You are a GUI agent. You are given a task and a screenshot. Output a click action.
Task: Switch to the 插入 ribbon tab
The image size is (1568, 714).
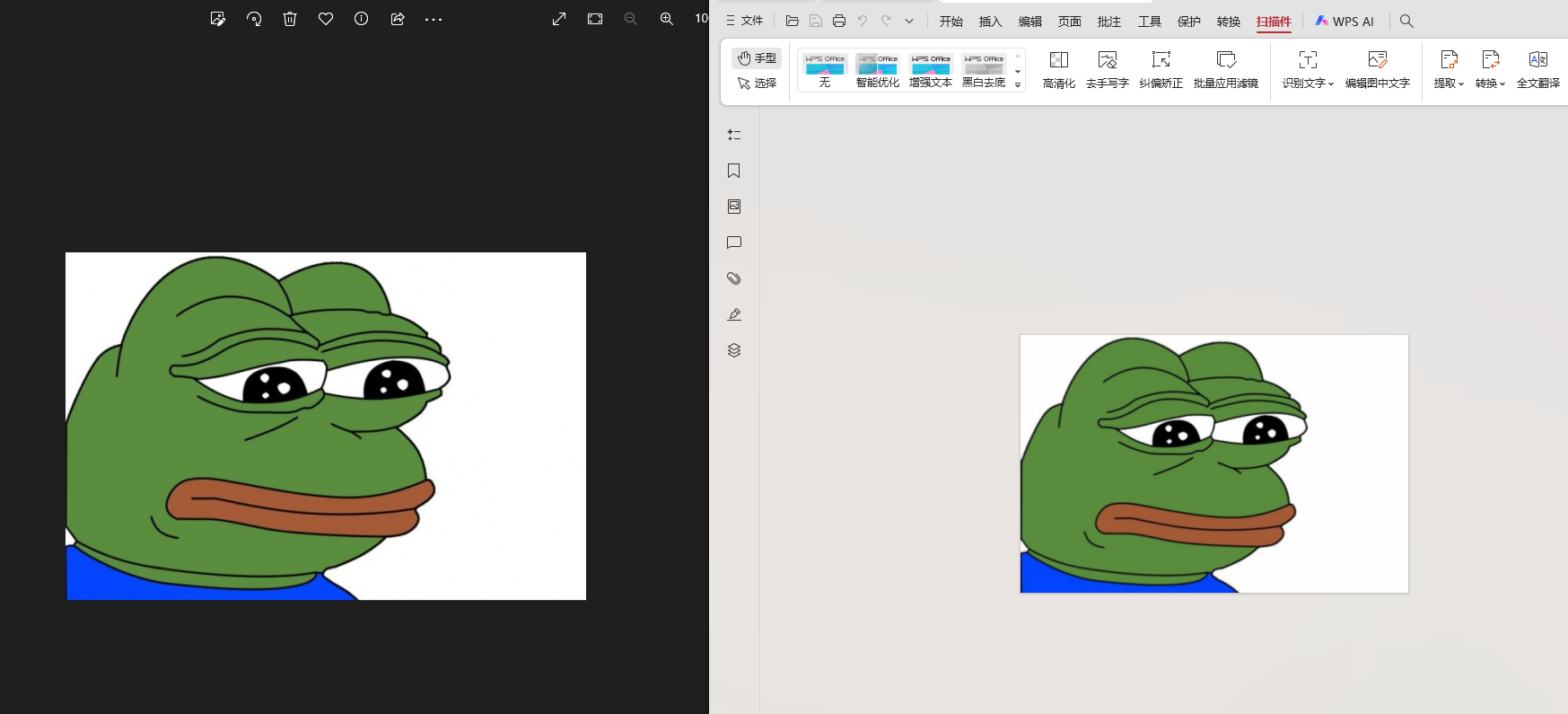(x=990, y=22)
